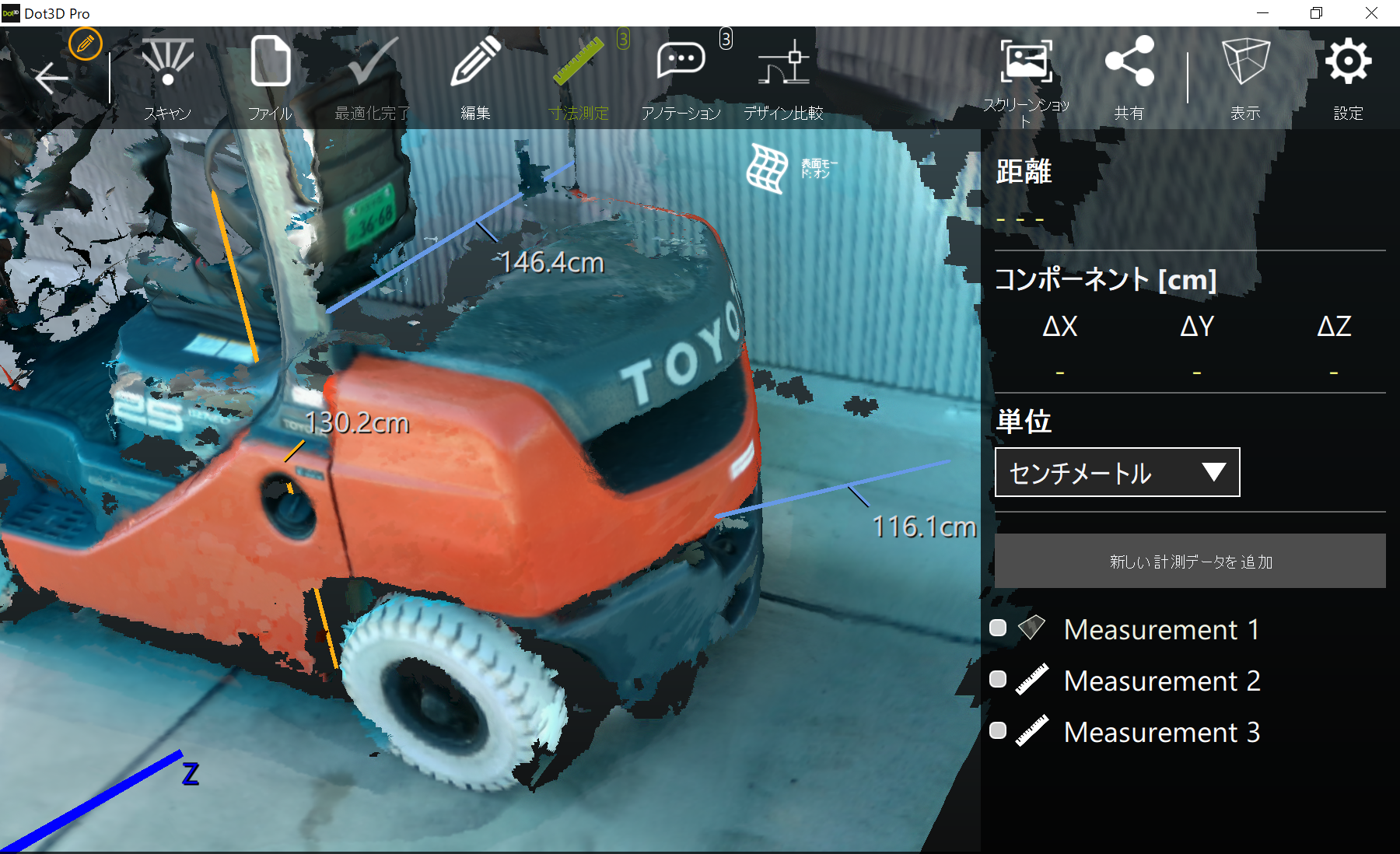Go back with the left arrow icon
This screenshot has width=1400, height=854.
coord(51,78)
